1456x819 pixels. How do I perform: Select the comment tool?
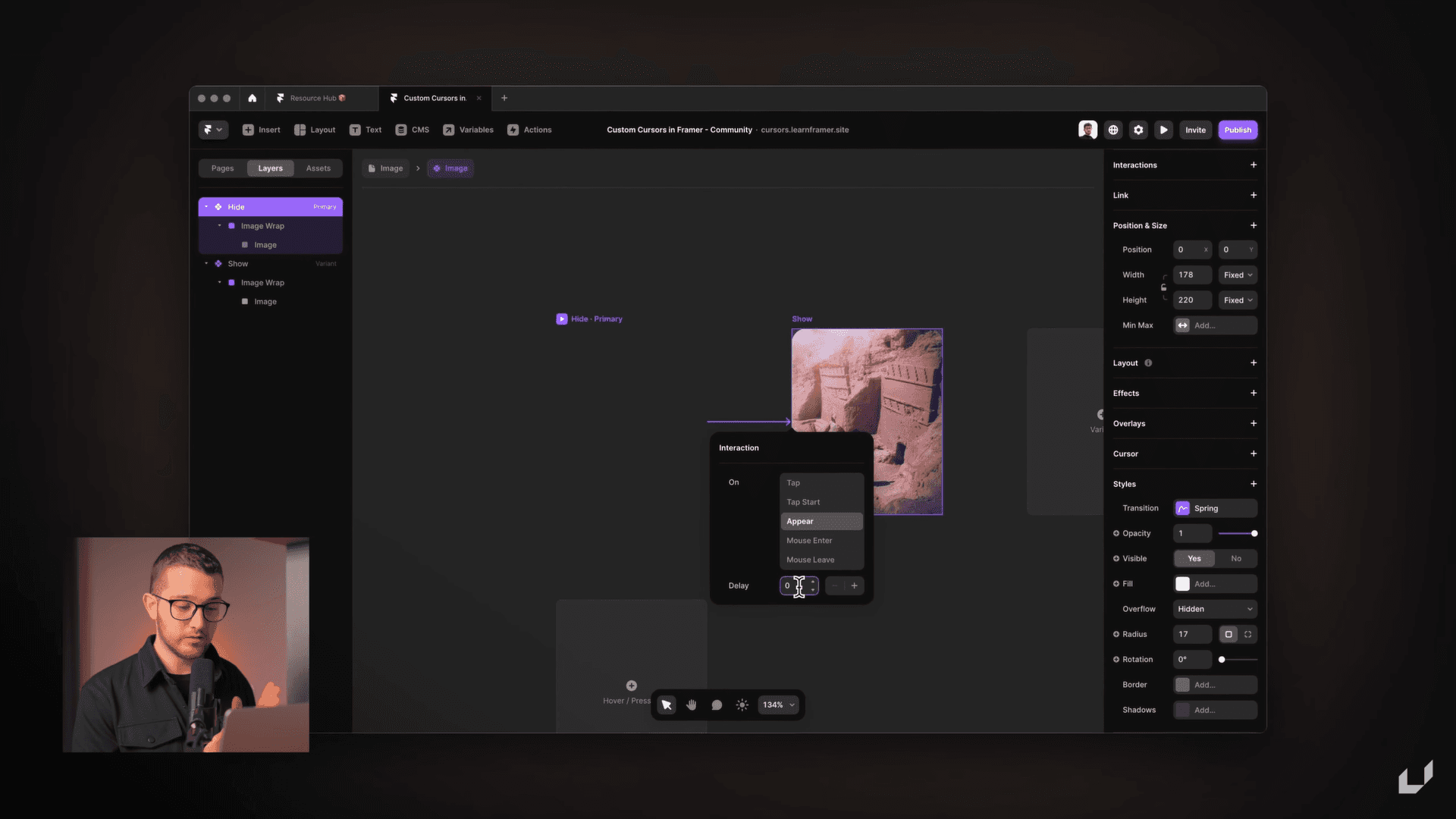point(717,705)
